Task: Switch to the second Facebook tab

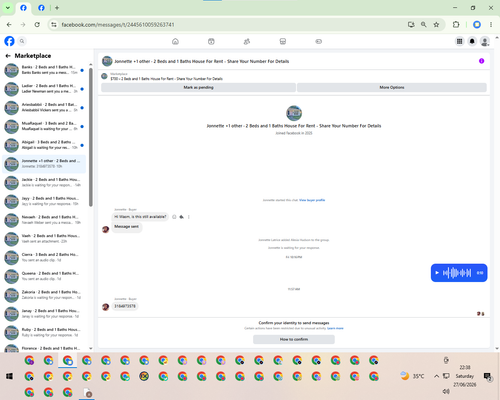Action: [x=41, y=8]
